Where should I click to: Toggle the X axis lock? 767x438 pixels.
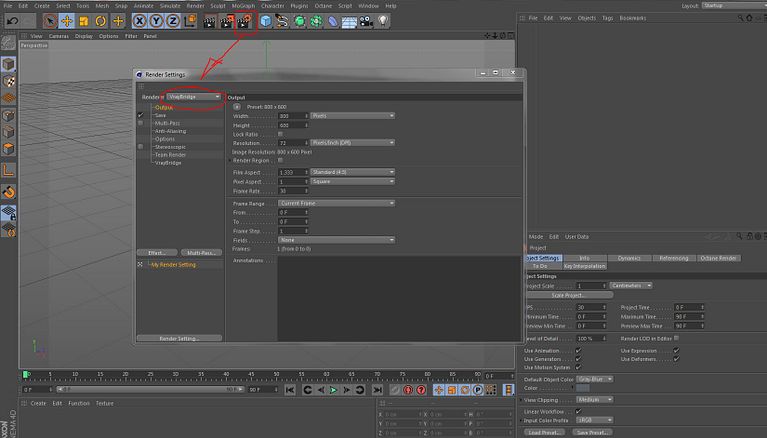point(139,21)
